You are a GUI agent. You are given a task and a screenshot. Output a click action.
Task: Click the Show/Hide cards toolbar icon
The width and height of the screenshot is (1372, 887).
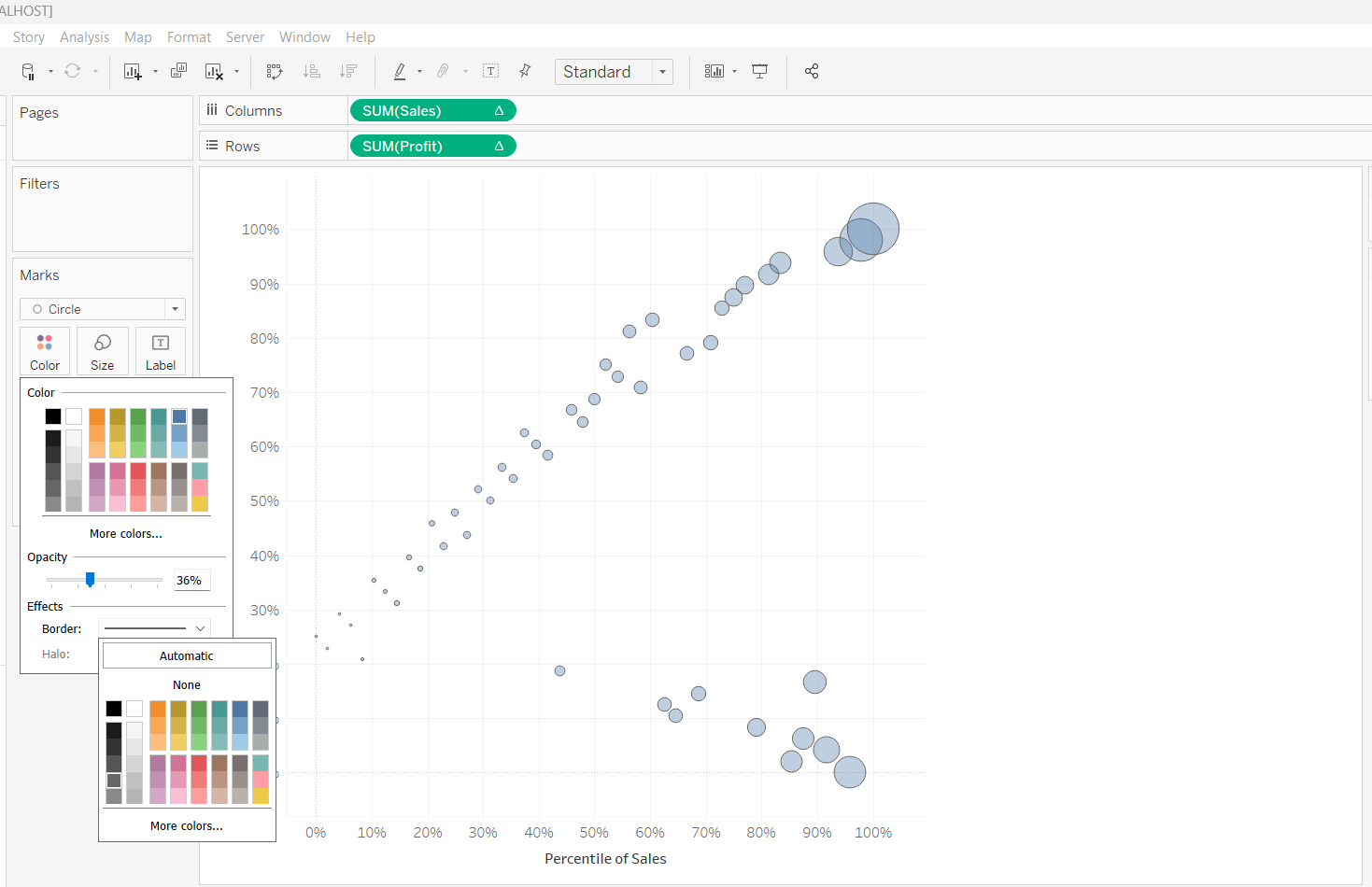click(714, 72)
